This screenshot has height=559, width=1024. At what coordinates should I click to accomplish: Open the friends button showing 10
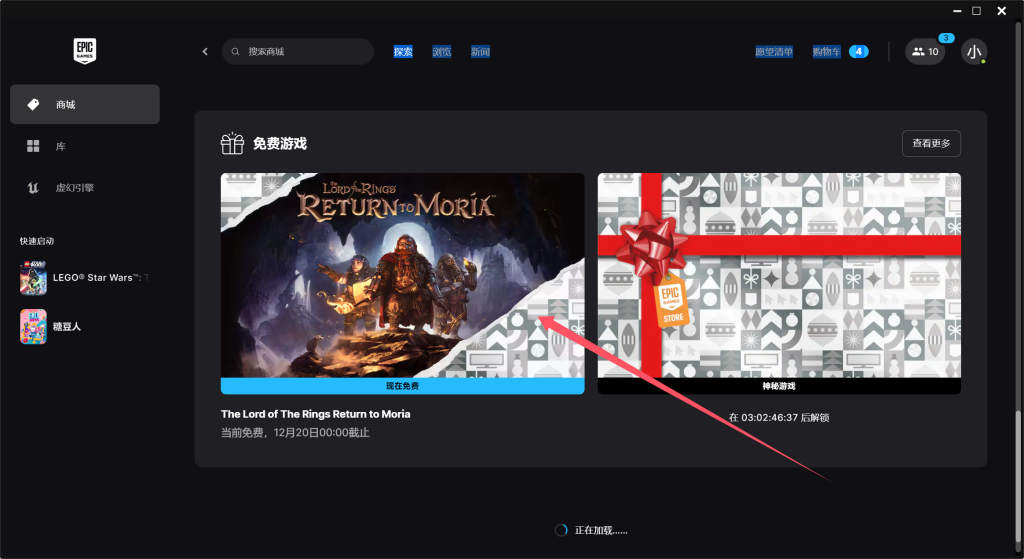coord(925,52)
